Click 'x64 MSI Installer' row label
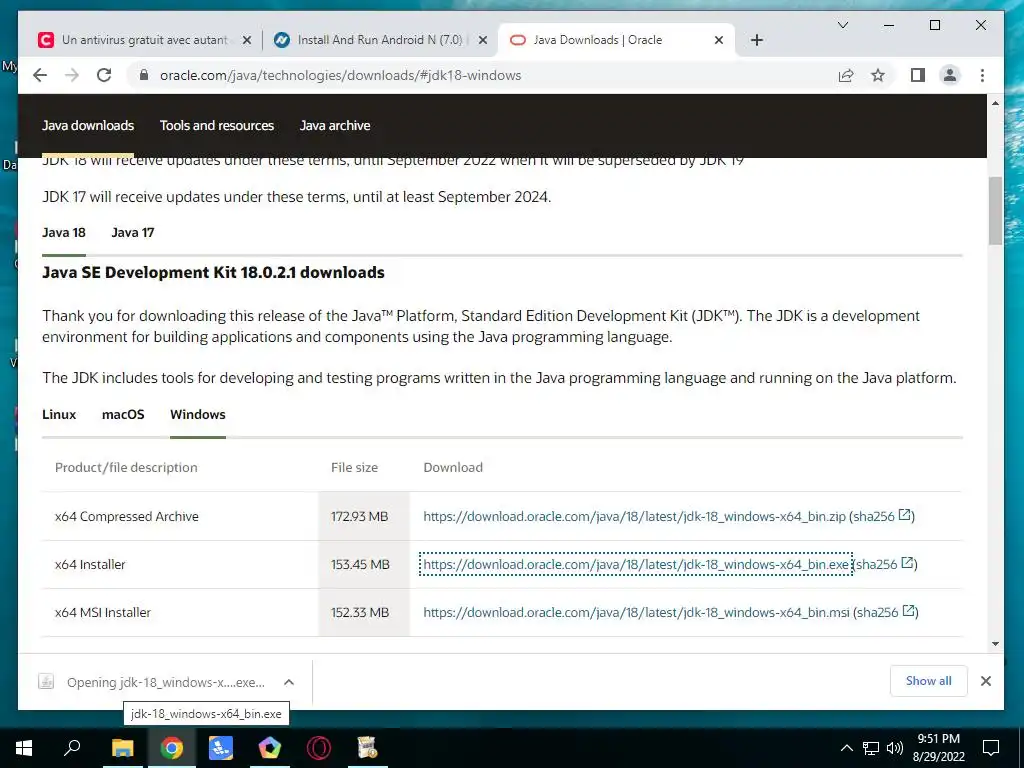The width and height of the screenshot is (1024, 768). (103, 613)
